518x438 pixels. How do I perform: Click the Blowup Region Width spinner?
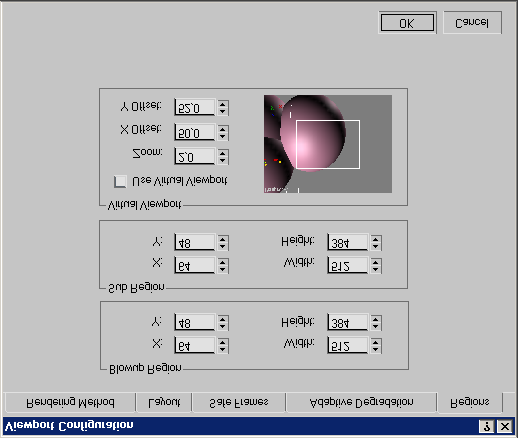[376, 345]
